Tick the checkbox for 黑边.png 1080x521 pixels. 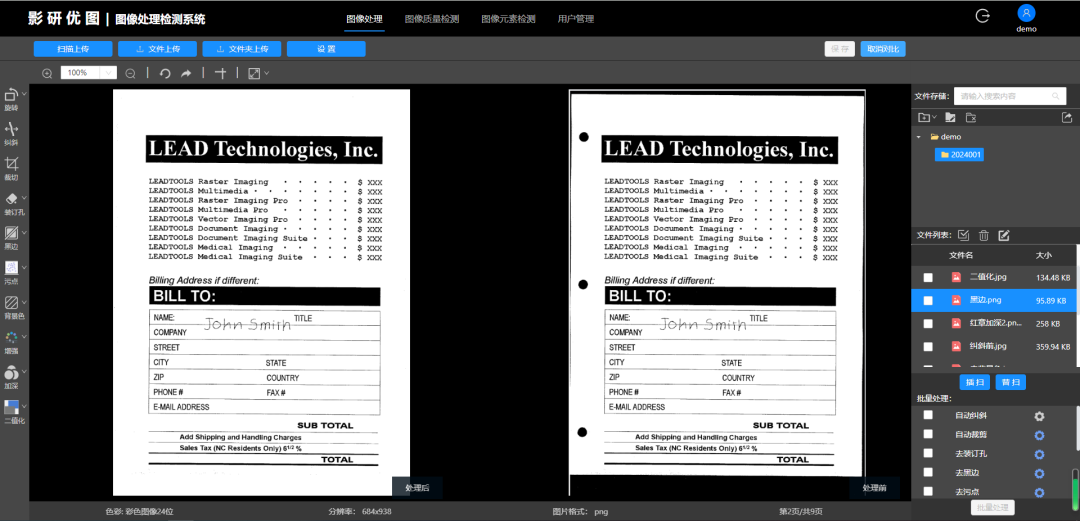(928, 300)
